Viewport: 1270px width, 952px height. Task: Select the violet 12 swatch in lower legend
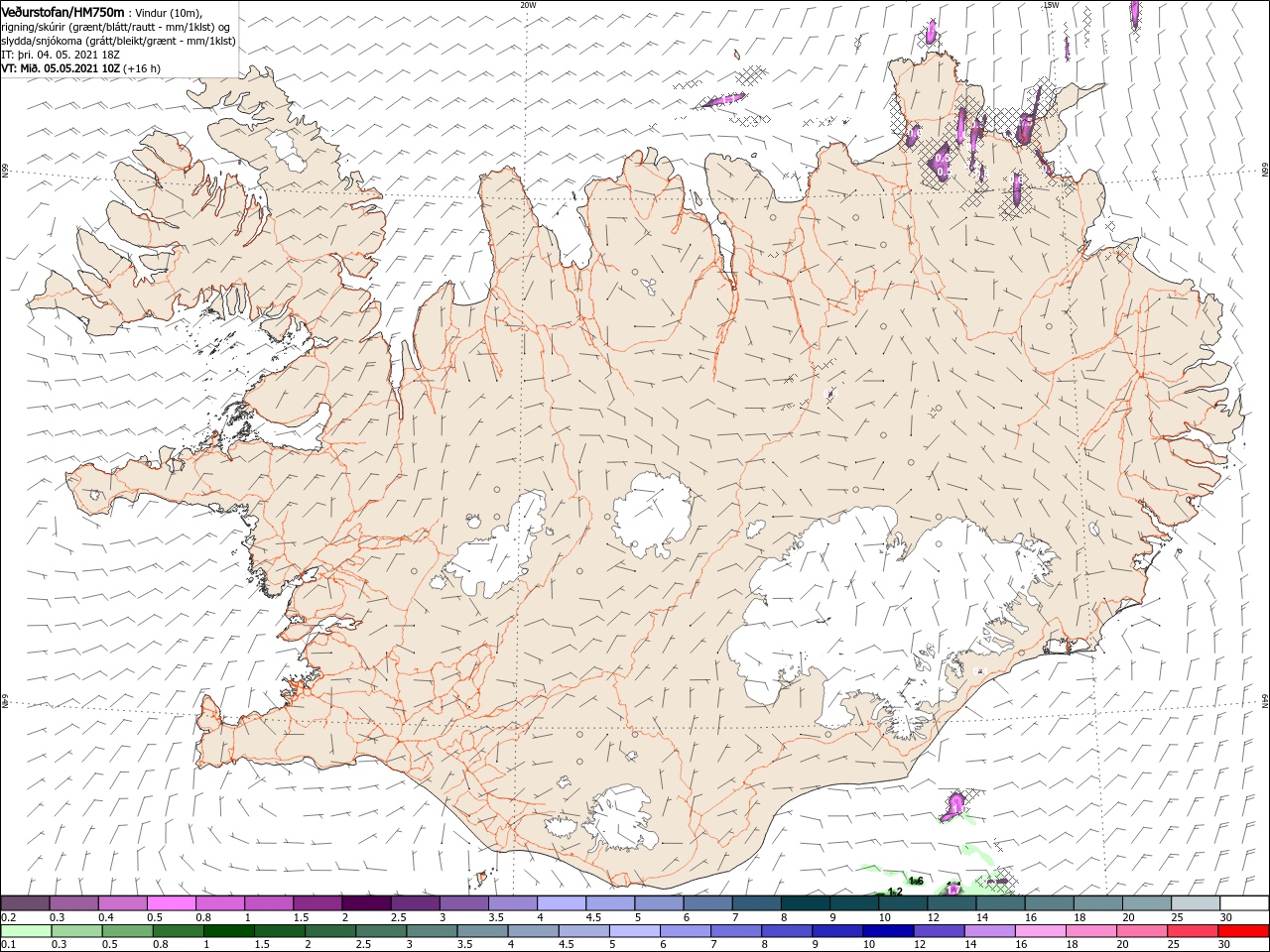click(937, 931)
